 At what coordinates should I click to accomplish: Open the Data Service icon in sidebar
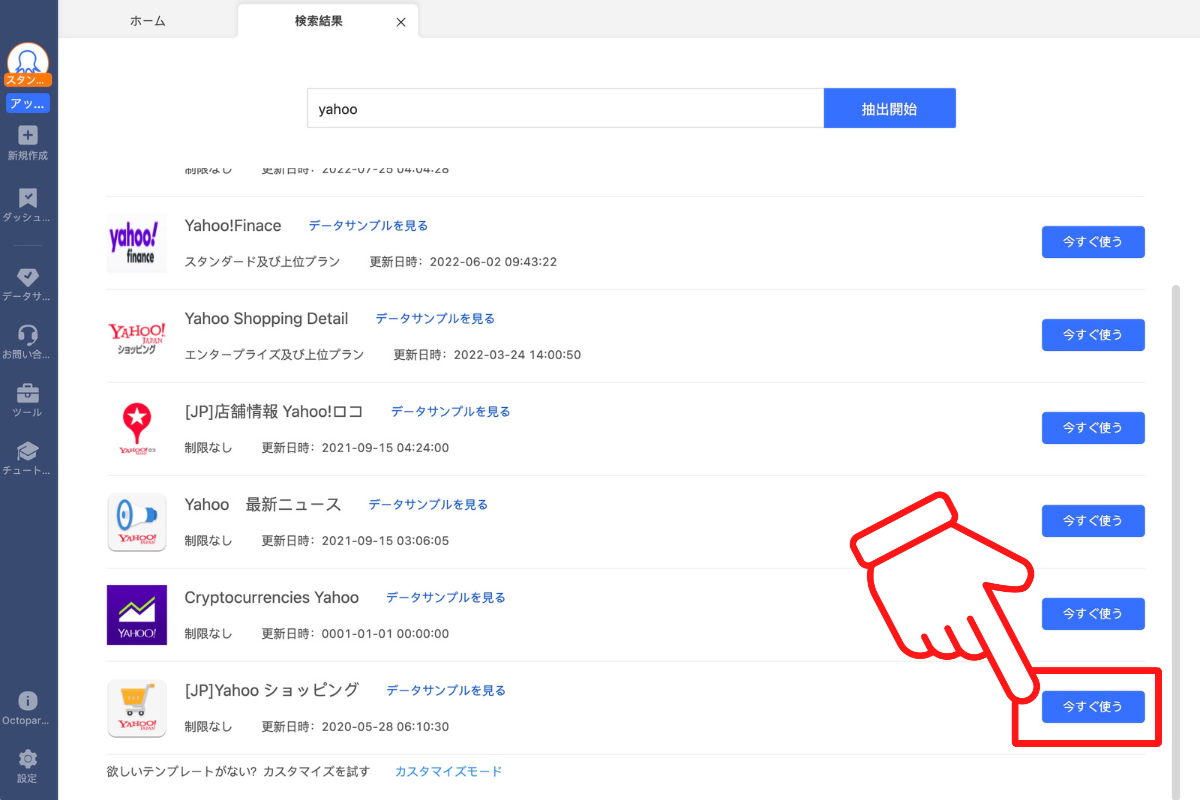28,277
